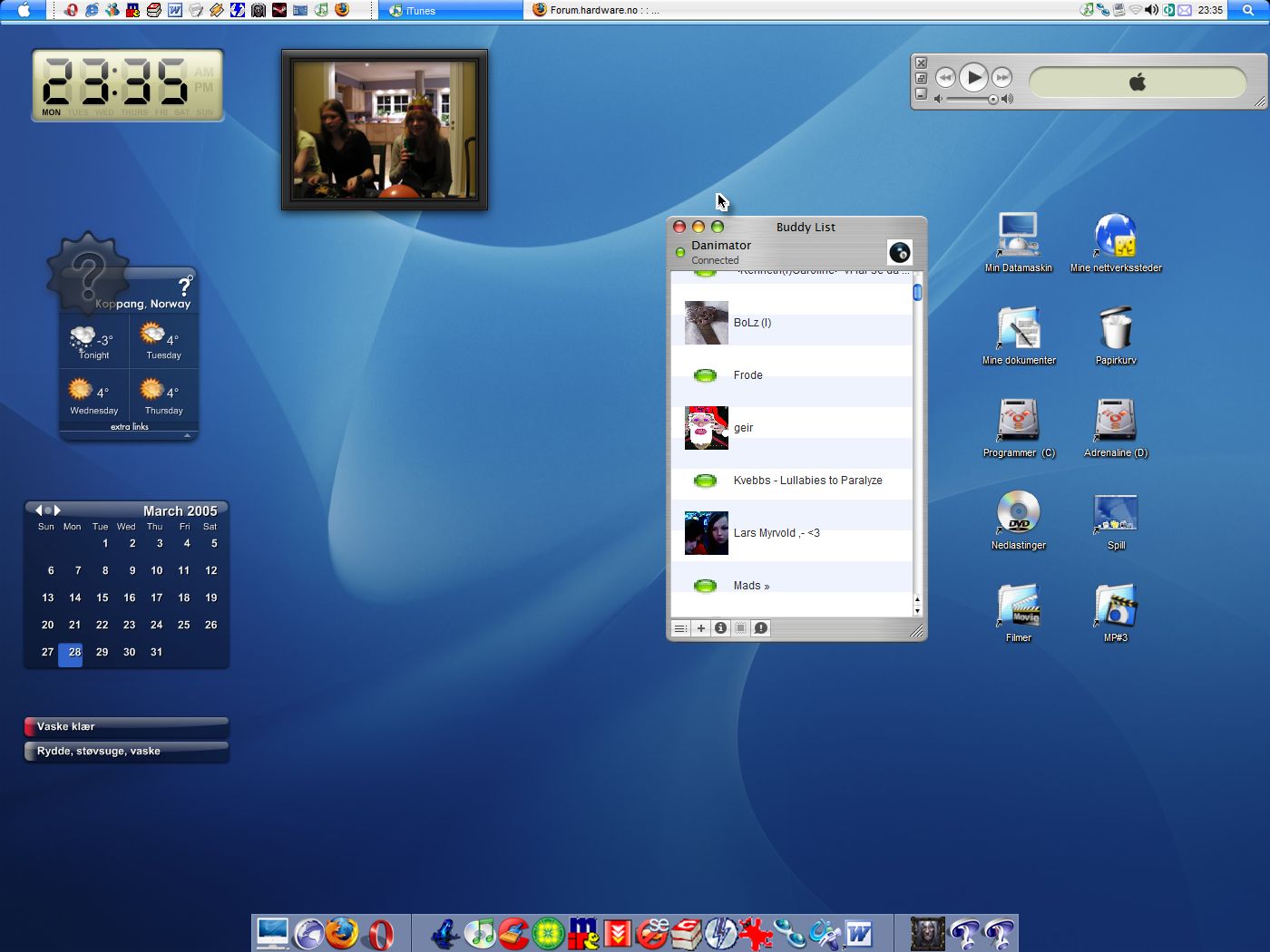
Task: Launch mIRC from the bottom dock
Action: pos(583,933)
